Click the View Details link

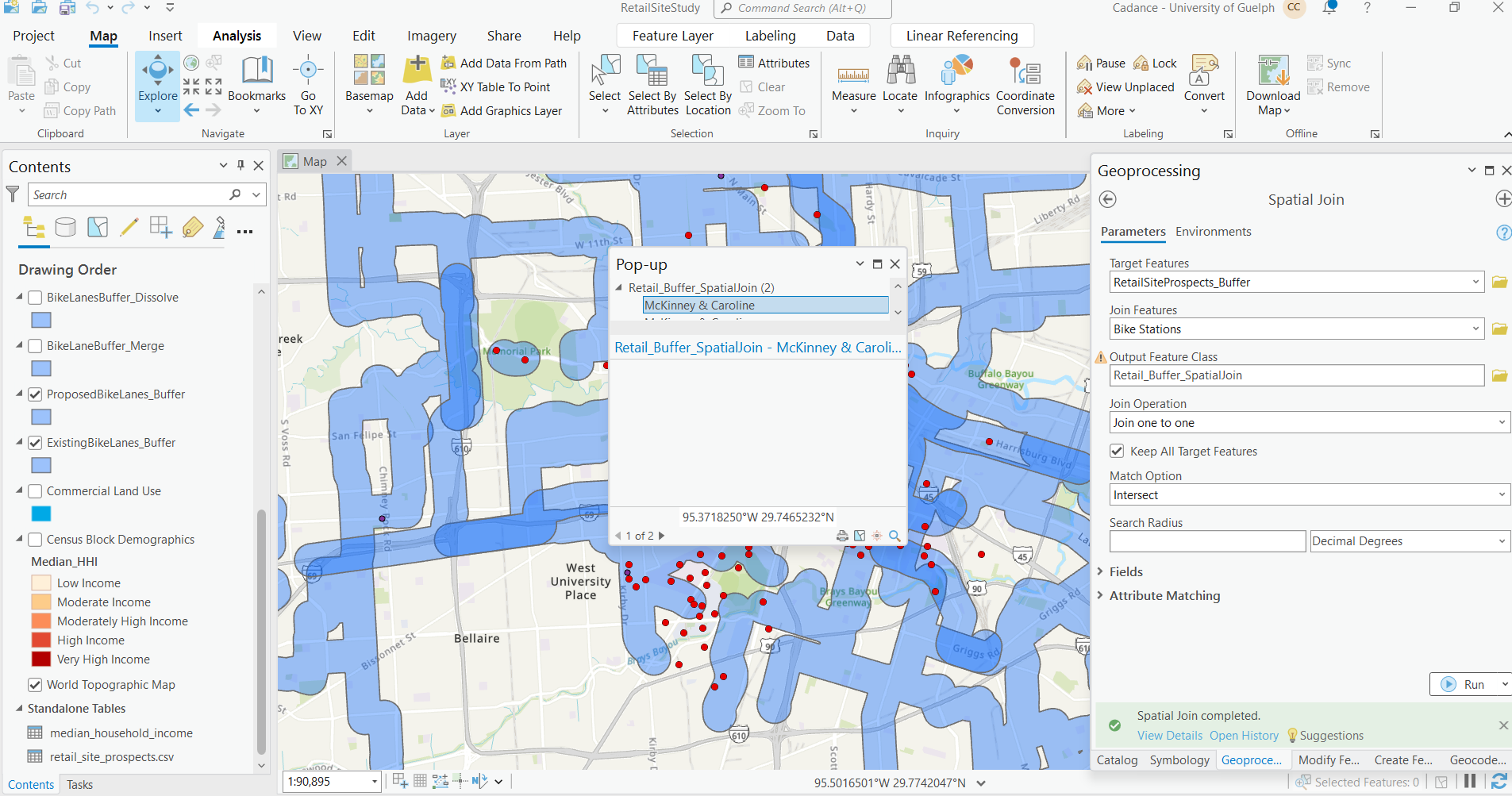click(1169, 736)
